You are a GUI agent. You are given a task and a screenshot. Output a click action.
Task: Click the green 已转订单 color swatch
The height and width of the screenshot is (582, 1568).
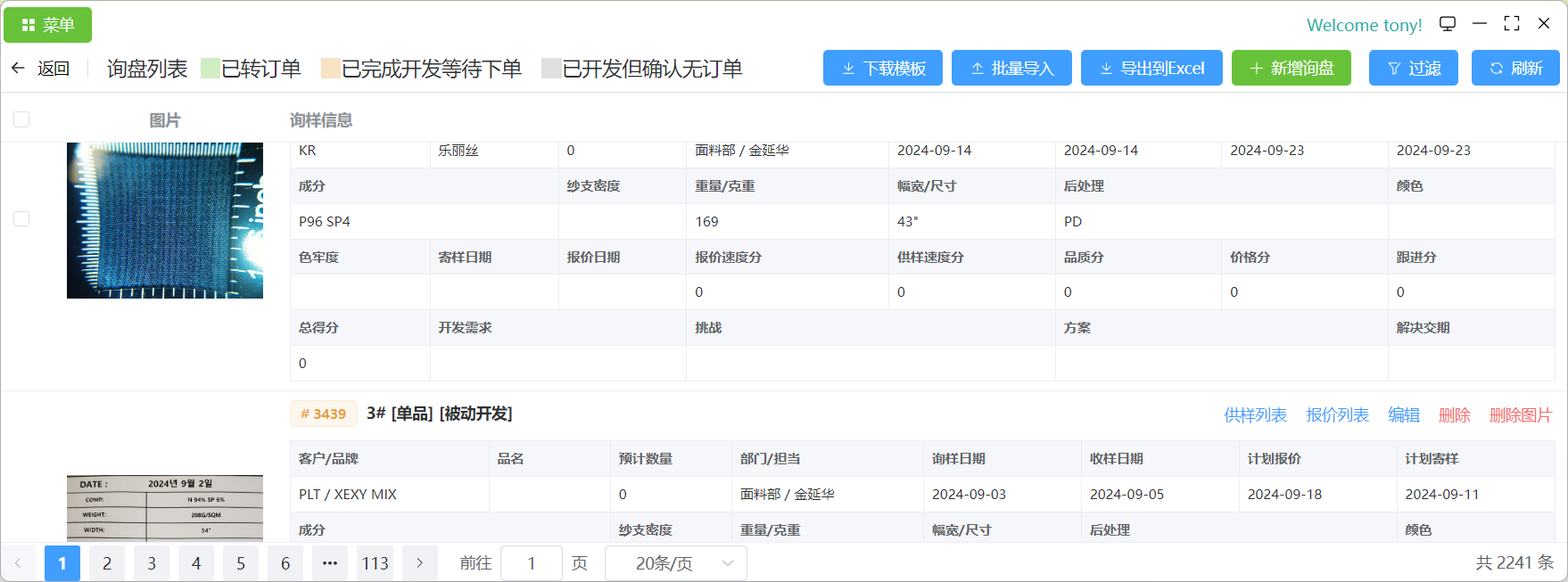coord(210,69)
